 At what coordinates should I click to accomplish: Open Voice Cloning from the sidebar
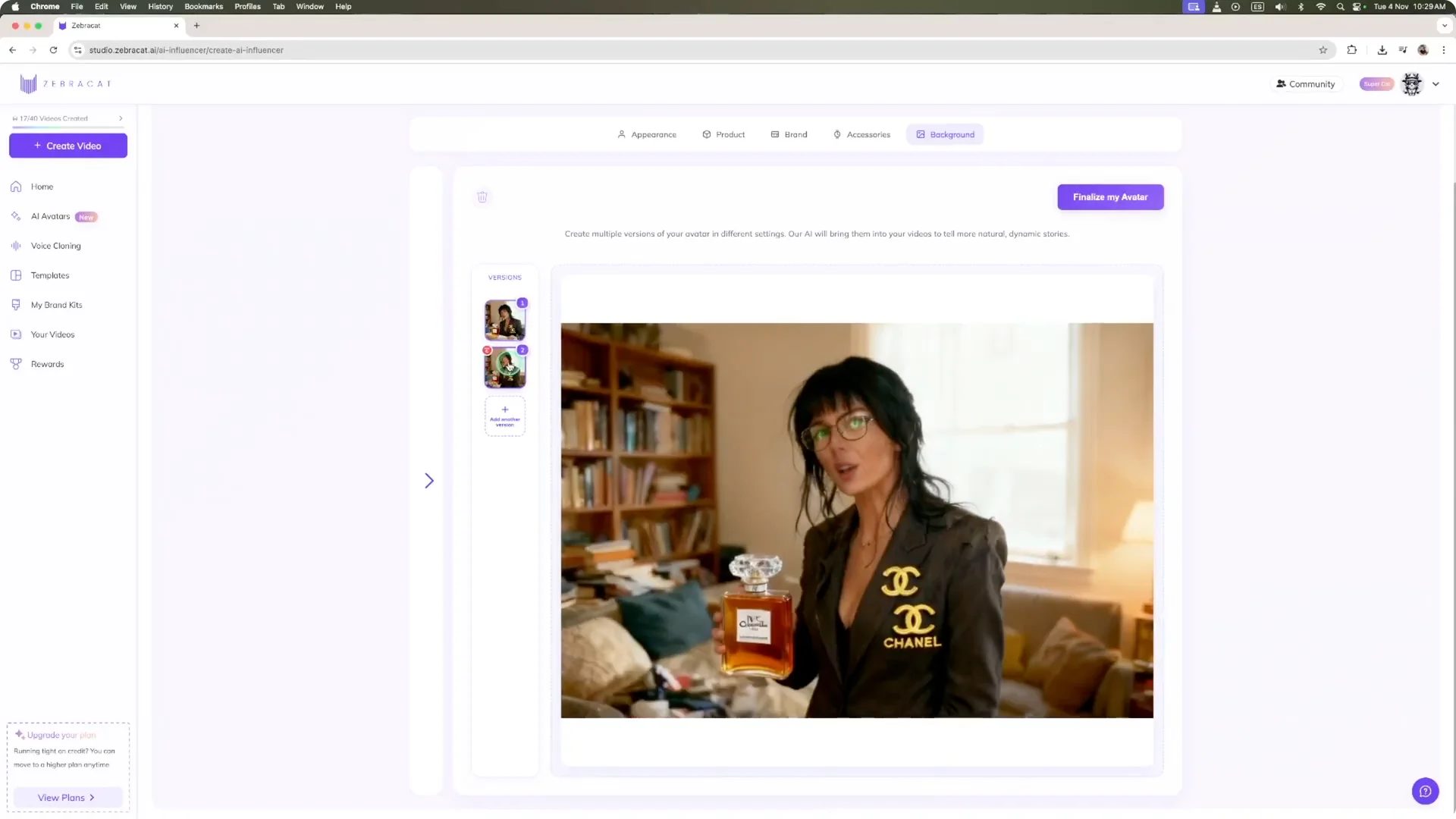pyautogui.click(x=55, y=246)
